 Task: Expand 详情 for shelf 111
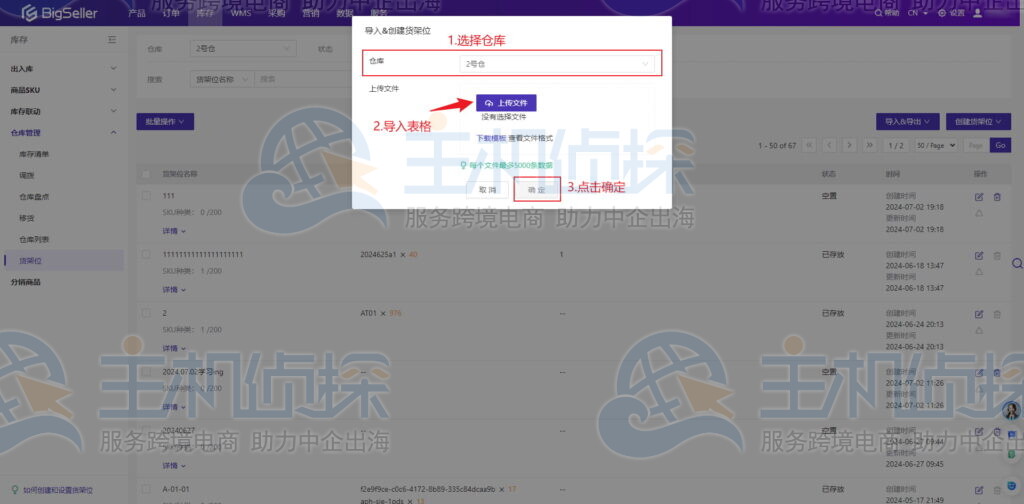point(174,231)
